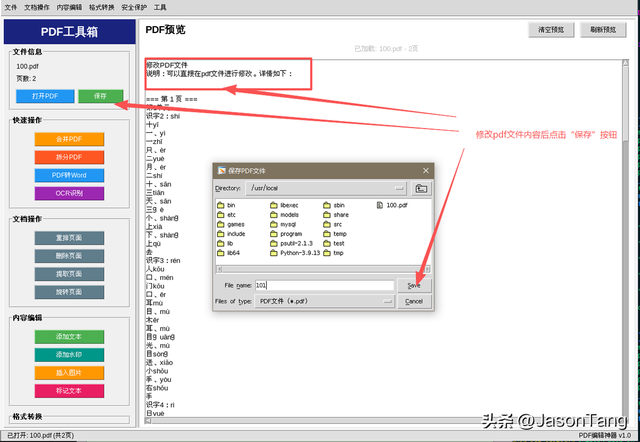Close the 保存PDF文件 dialog
The image size is (640, 442).
pos(426,171)
